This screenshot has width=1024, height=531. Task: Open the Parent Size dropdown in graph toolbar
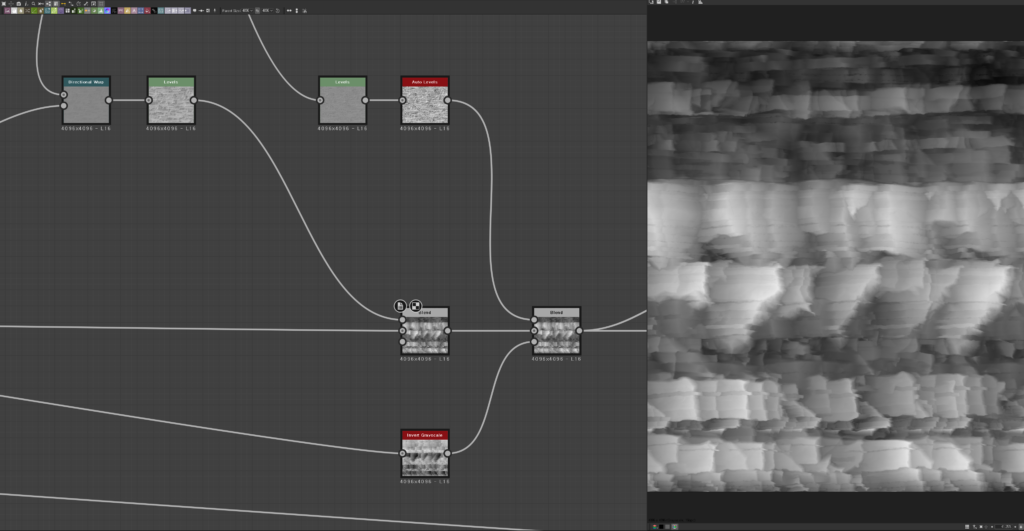pyautogui.click(x=248, y=10)
